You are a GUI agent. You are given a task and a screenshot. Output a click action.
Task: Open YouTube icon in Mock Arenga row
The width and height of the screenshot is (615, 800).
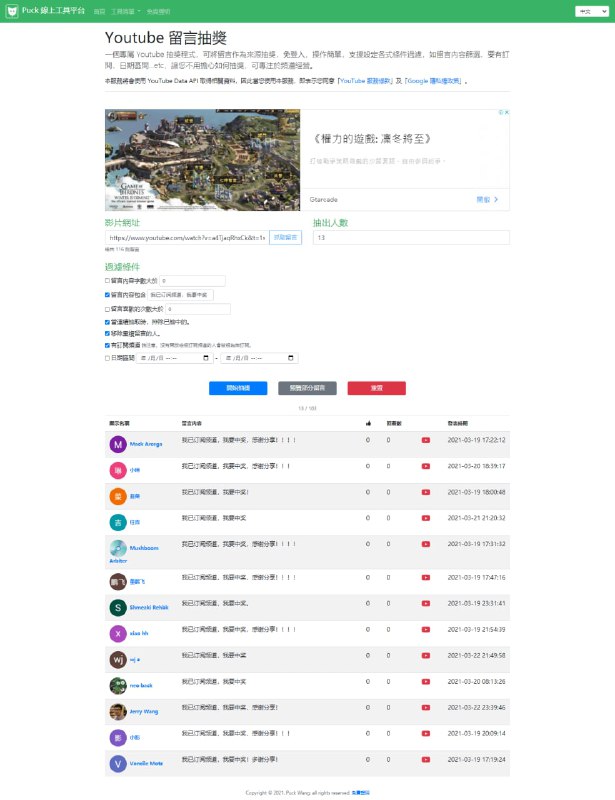click(x=426, y=440)
